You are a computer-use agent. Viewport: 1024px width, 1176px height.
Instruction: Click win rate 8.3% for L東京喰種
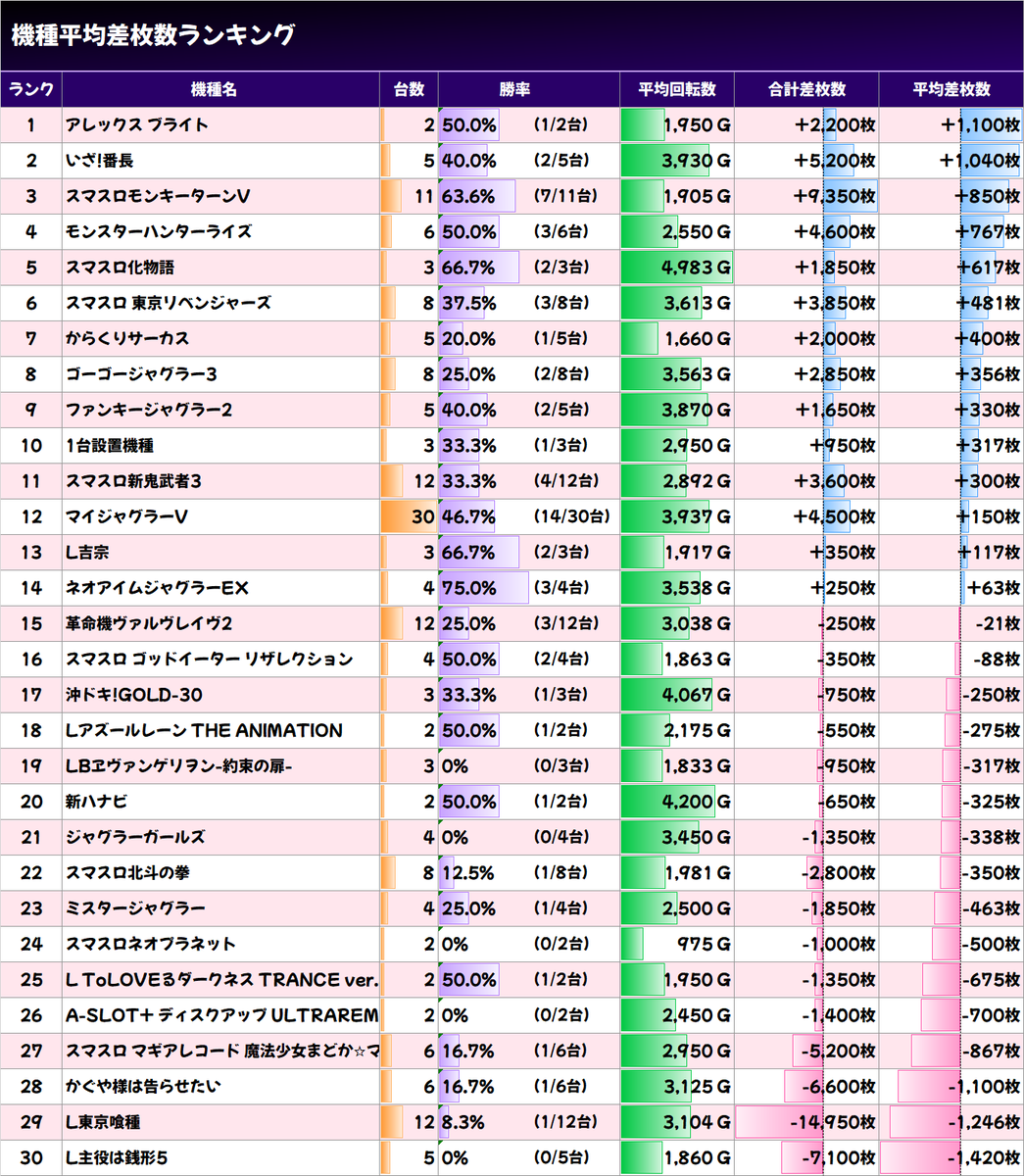[463, 1122]
